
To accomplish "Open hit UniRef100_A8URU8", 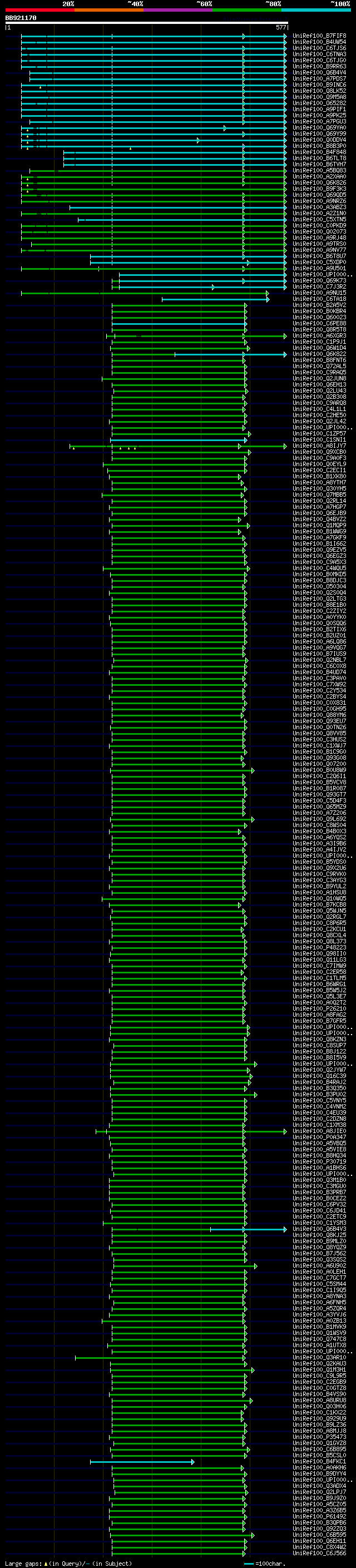I will pos(319,1400).
